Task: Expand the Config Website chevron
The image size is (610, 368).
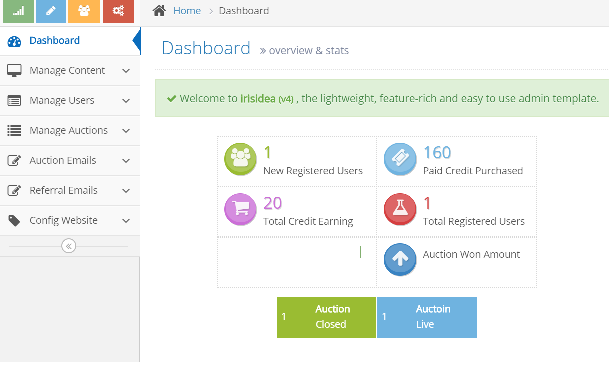Action: [x=126, y=221]
